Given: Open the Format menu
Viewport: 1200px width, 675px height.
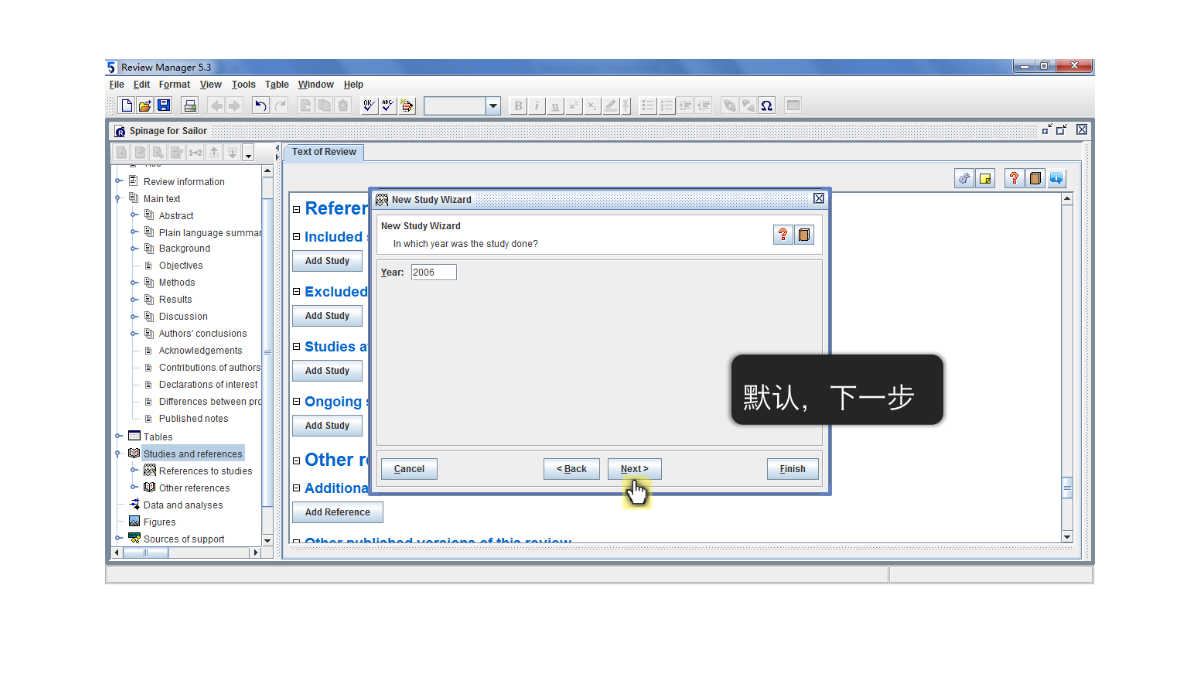Looking at the screenshot, I should [x=174, y=85].
